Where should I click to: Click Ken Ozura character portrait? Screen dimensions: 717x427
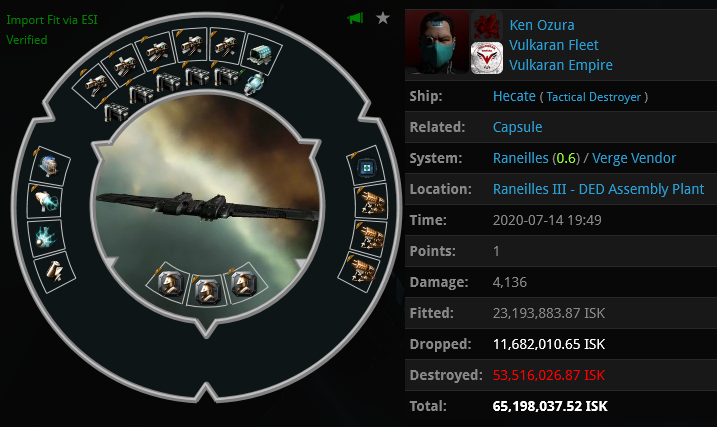[437, 42]
